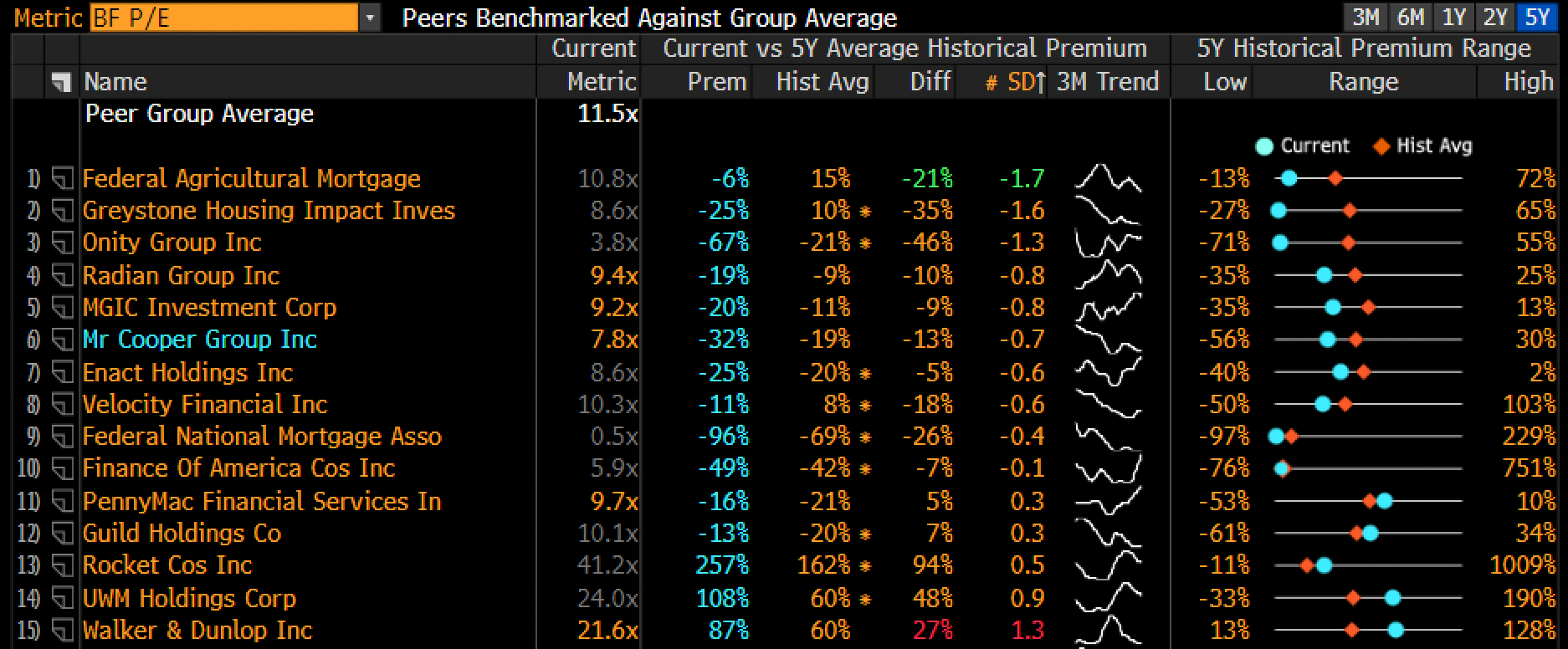Click the row icon beside Enact Holdings Inc

(63, 372)
